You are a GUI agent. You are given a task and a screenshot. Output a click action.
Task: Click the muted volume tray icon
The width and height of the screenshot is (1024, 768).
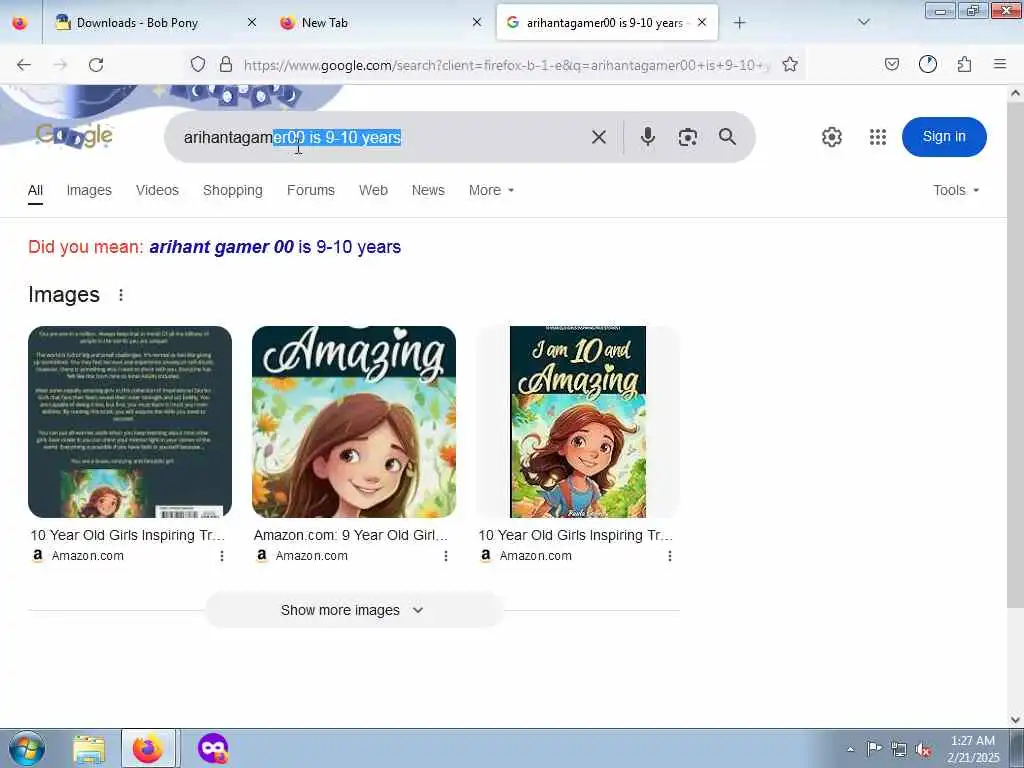click(x=923, y=749)
